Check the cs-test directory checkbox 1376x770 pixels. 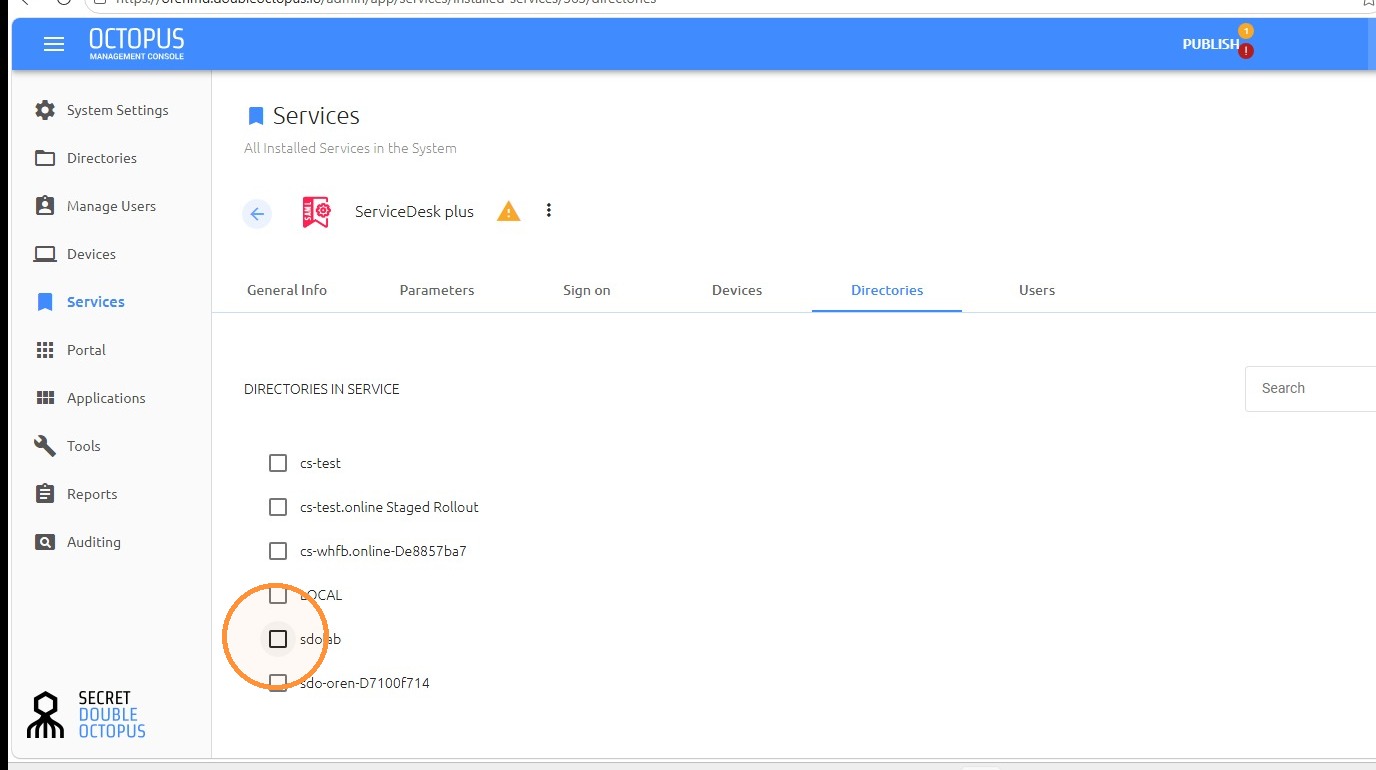(x=278, y=463)
